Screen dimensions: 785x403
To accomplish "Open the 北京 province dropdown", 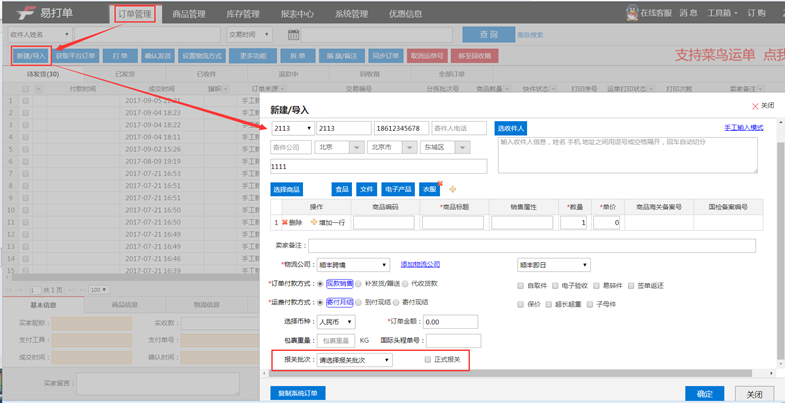I will pyautogui.click(x=339, y=147).
